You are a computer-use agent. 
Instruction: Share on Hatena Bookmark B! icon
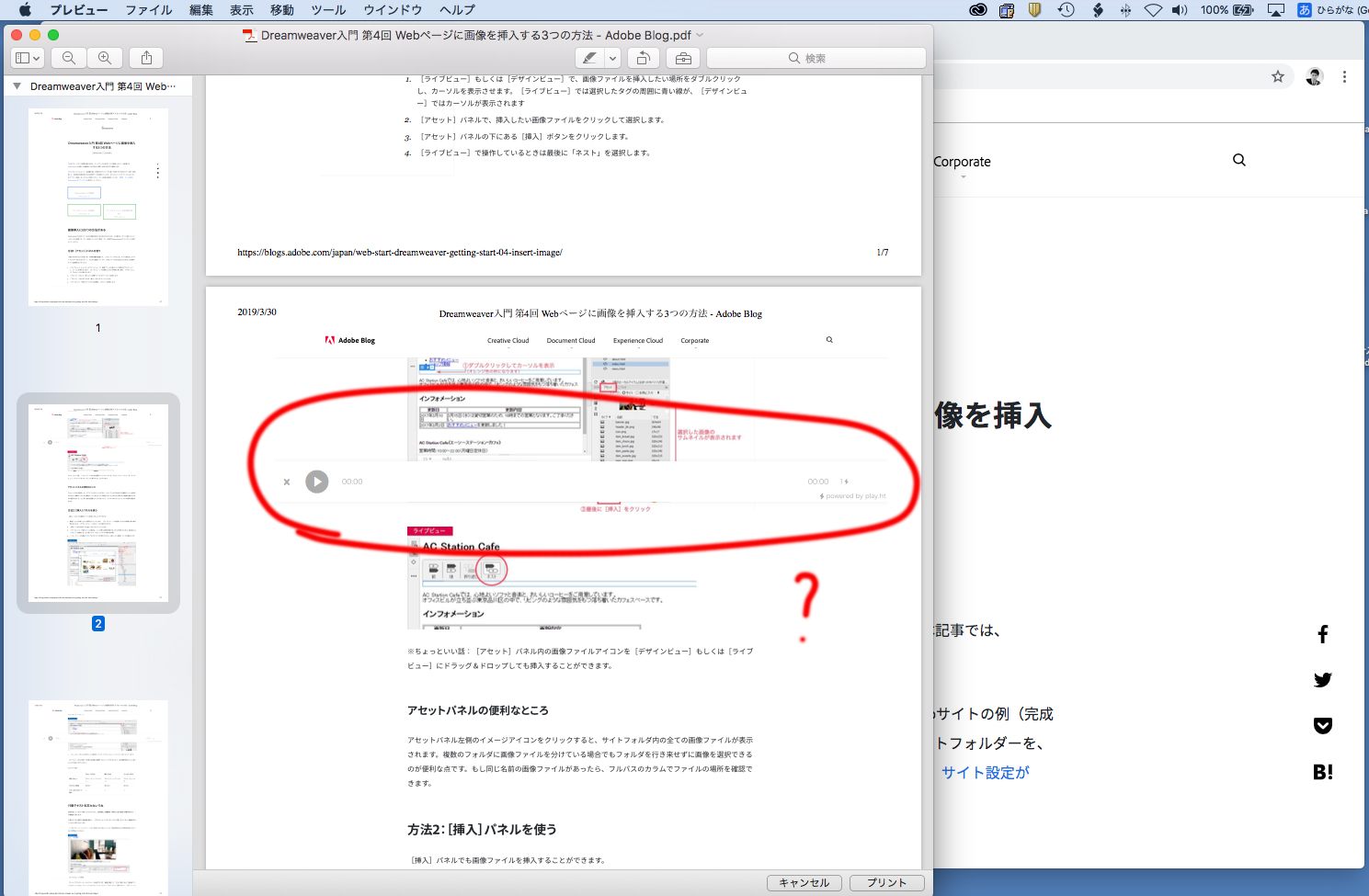coord(1323,772)
